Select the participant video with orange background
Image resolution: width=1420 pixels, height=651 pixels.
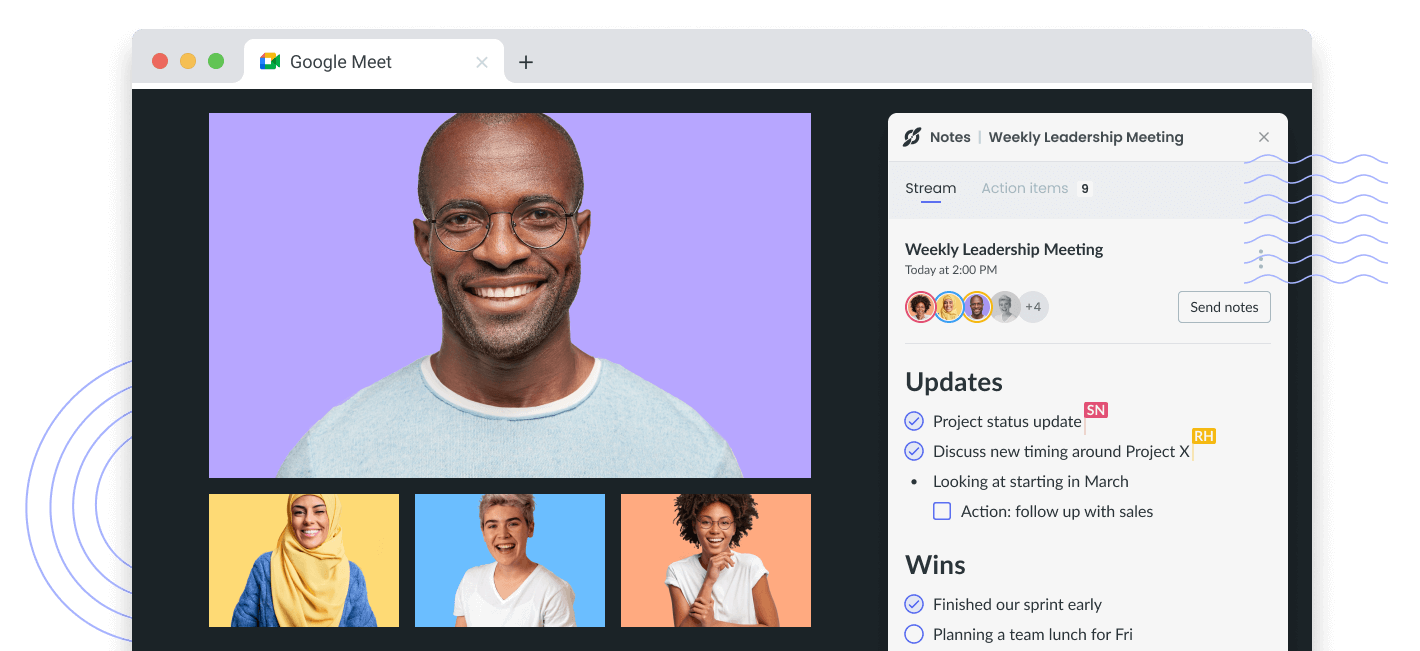(716, 560)
